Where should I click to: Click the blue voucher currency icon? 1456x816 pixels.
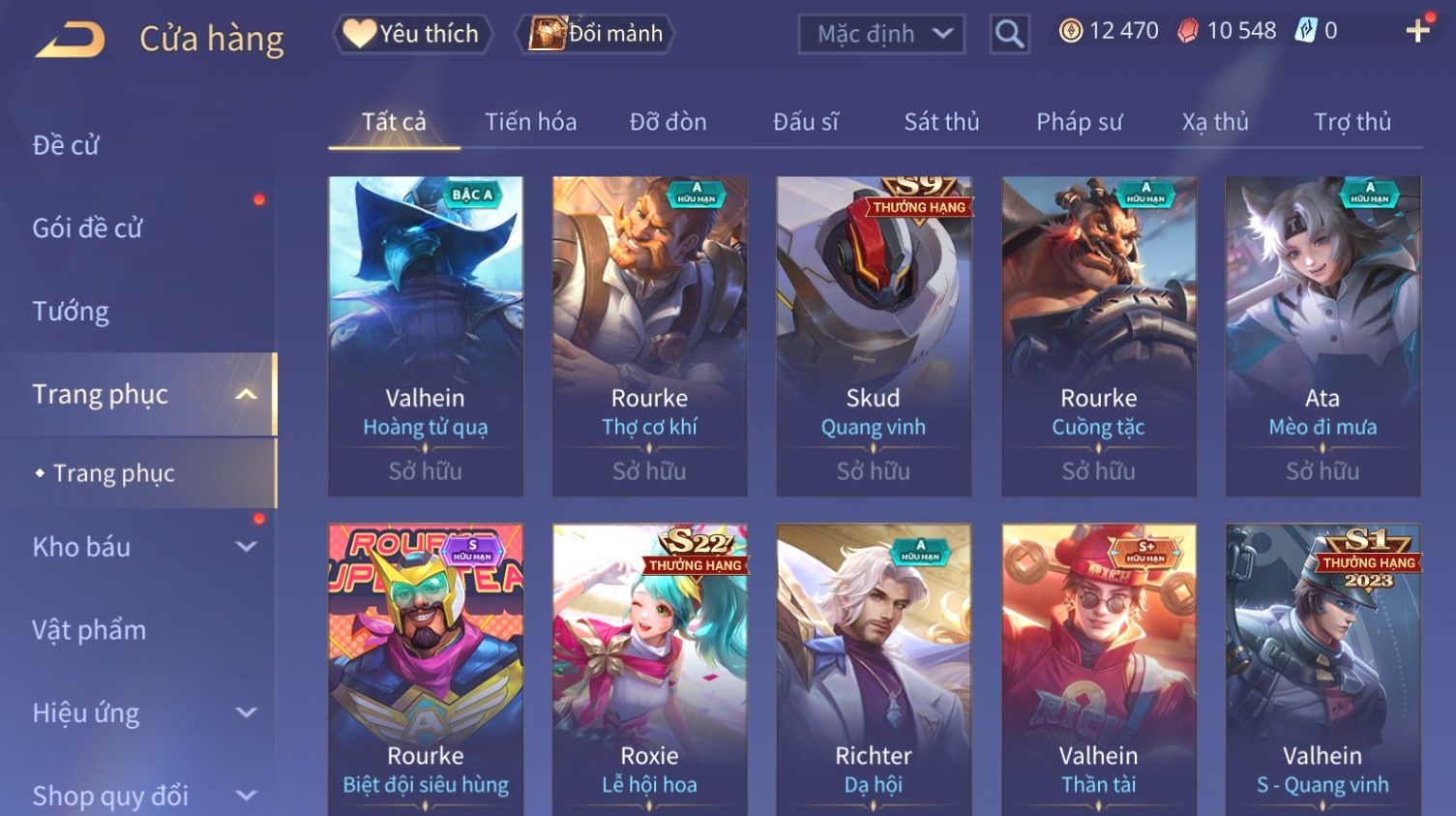click(1306, 31)
